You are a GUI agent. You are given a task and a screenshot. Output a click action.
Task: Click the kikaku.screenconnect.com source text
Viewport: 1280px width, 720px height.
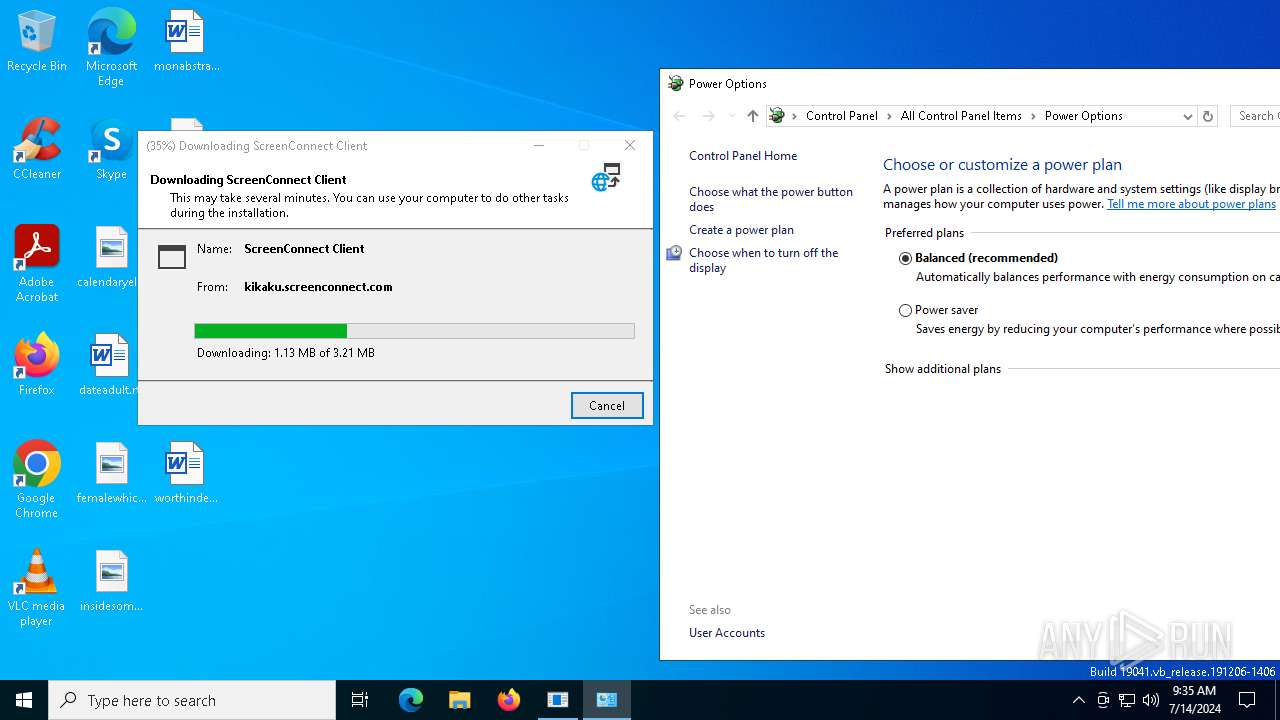(318, 287)
